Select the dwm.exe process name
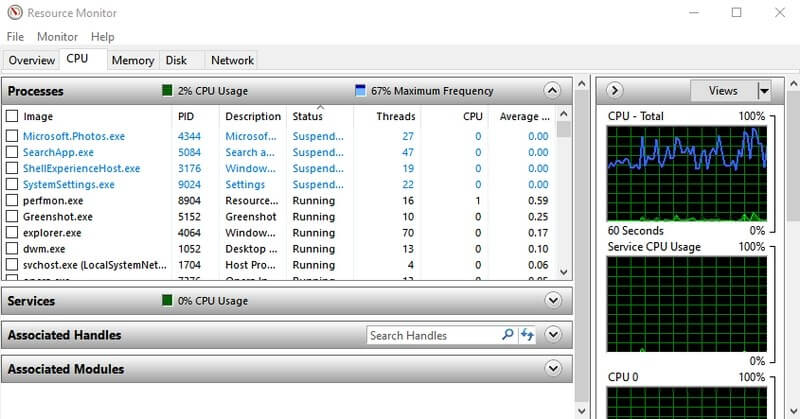 [x=44, y=249]
